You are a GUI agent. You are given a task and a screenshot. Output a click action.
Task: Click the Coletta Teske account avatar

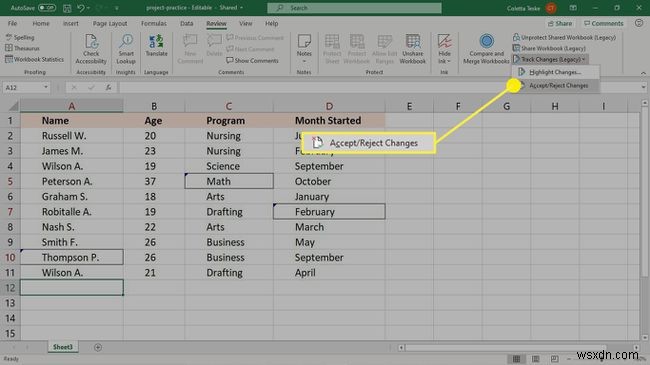pos(551,8)
